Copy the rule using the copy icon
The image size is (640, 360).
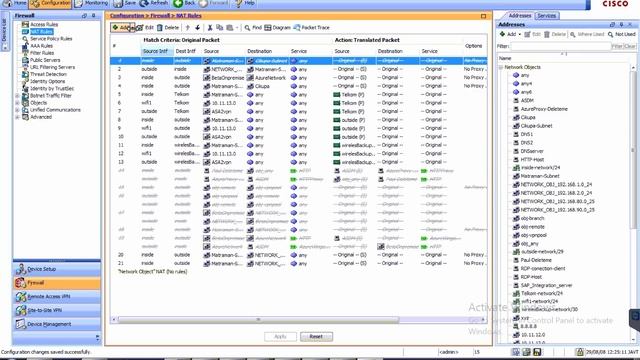220,27
